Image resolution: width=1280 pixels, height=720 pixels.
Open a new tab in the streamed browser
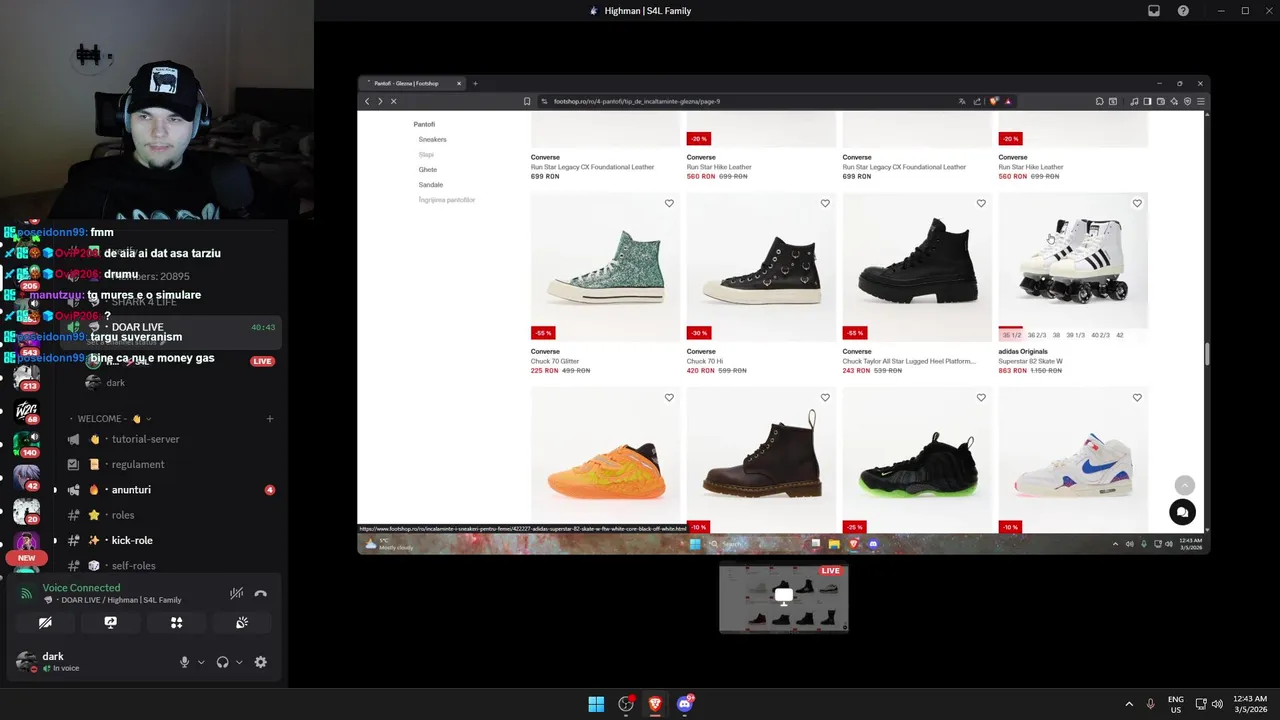475,83
